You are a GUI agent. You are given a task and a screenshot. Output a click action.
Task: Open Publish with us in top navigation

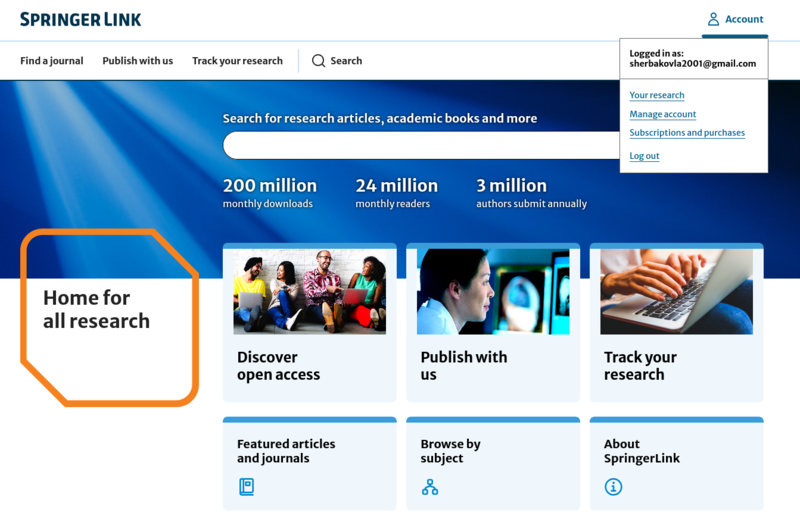click(x=138, y=61)
